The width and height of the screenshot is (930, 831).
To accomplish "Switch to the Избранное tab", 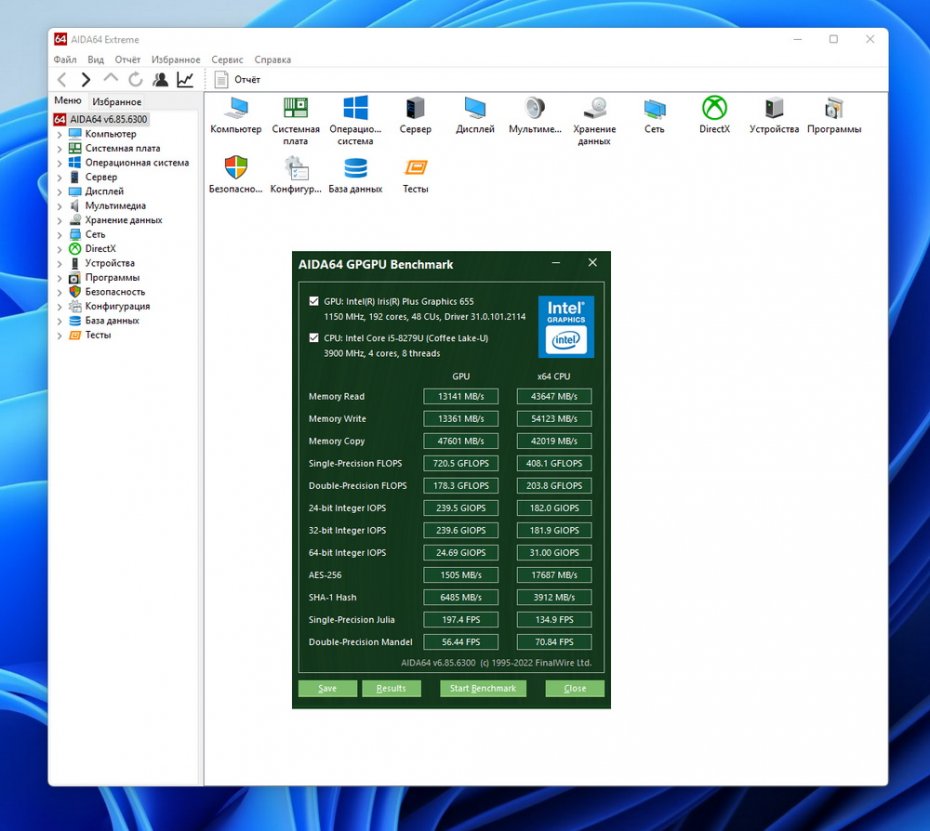I will pyautogui.click(x=117, y=102).
